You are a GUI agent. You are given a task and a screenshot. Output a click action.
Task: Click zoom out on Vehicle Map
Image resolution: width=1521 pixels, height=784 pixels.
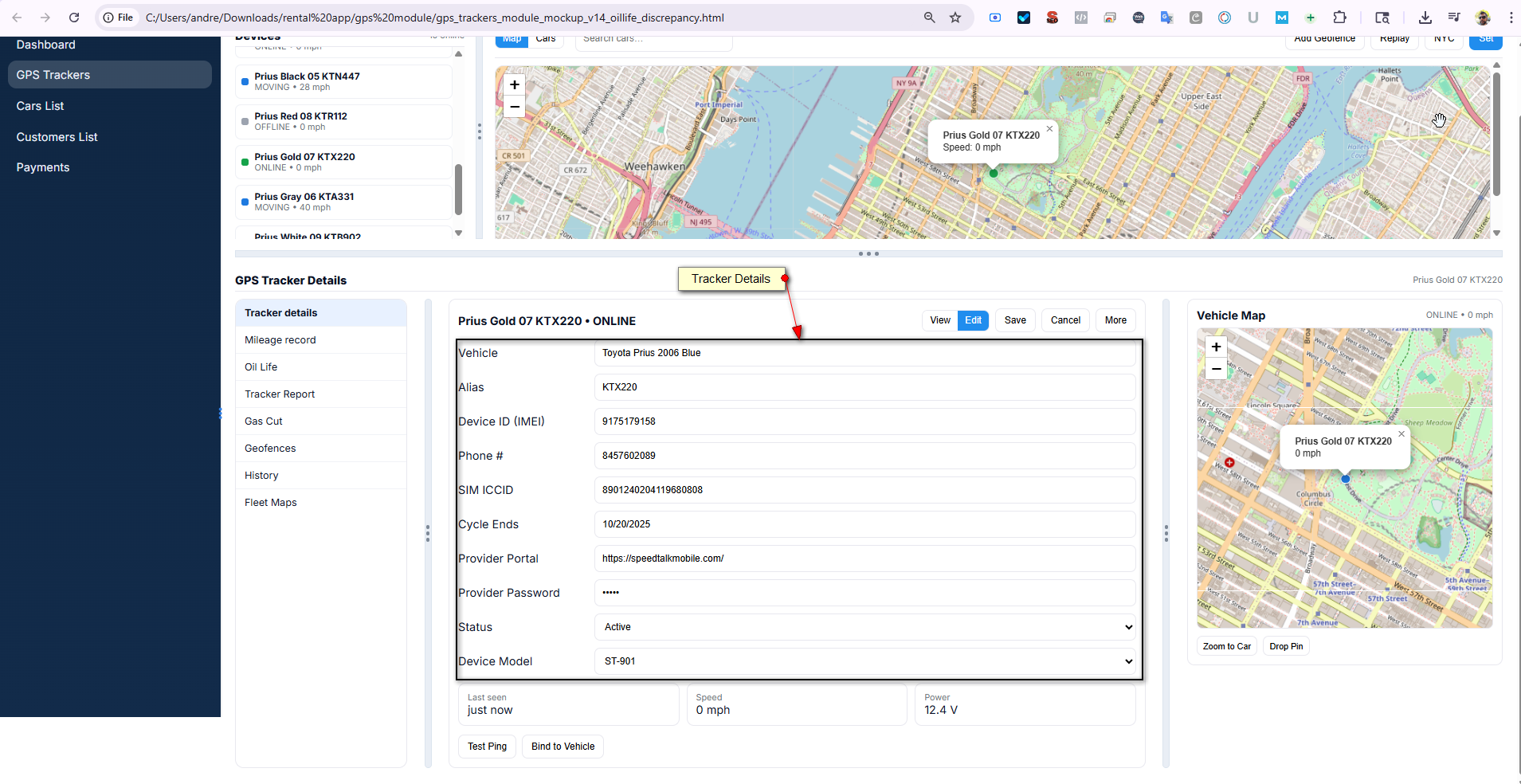tap(1216, 369)
